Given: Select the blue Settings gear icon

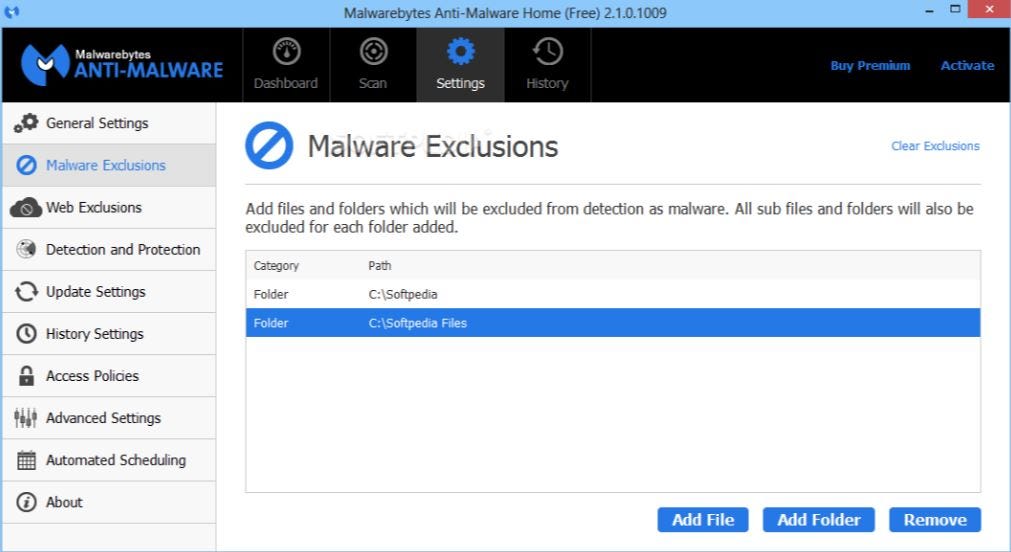Looking at the screenshot, I should click(460, 52).
